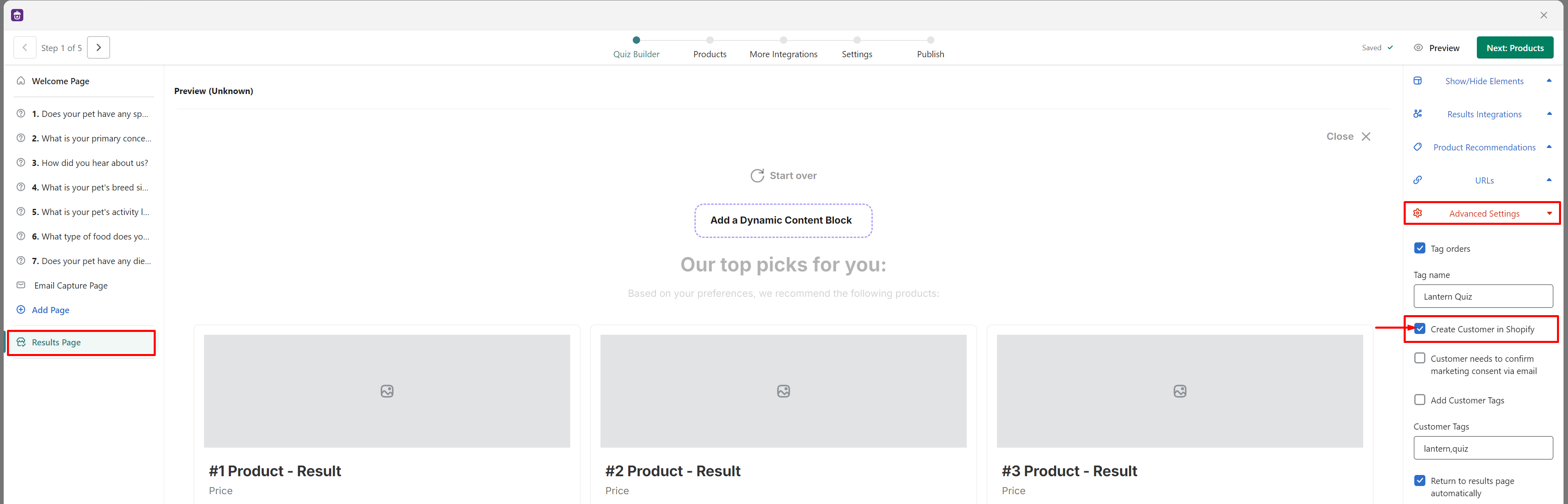The image size is (1568, 504).
Task: Click the purple app logo icon
Action: [17, 15]
